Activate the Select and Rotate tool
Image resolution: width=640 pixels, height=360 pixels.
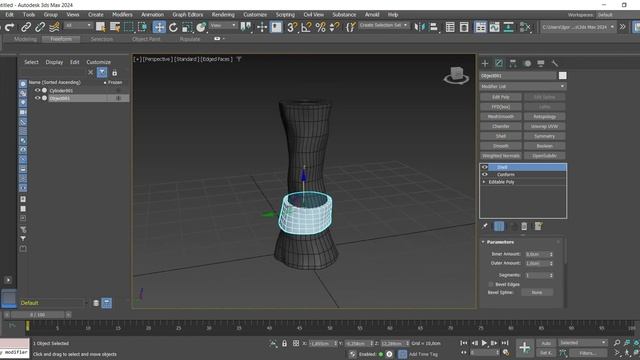[x=173, y=27]
